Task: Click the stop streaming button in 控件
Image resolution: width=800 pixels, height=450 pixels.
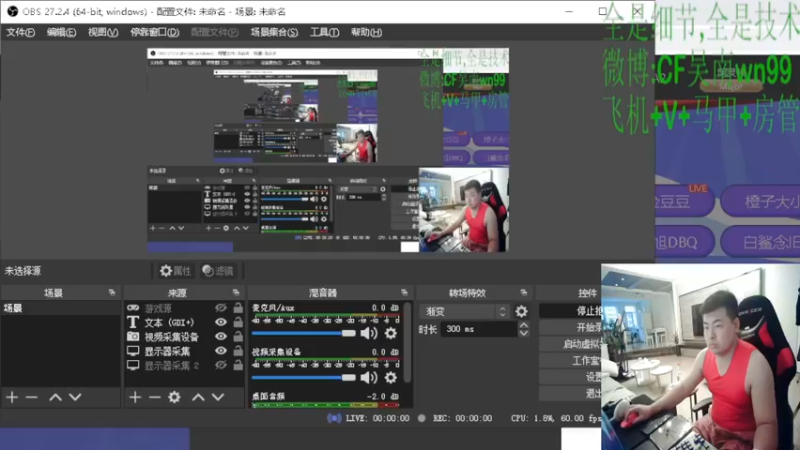Action: coord(570,310)
